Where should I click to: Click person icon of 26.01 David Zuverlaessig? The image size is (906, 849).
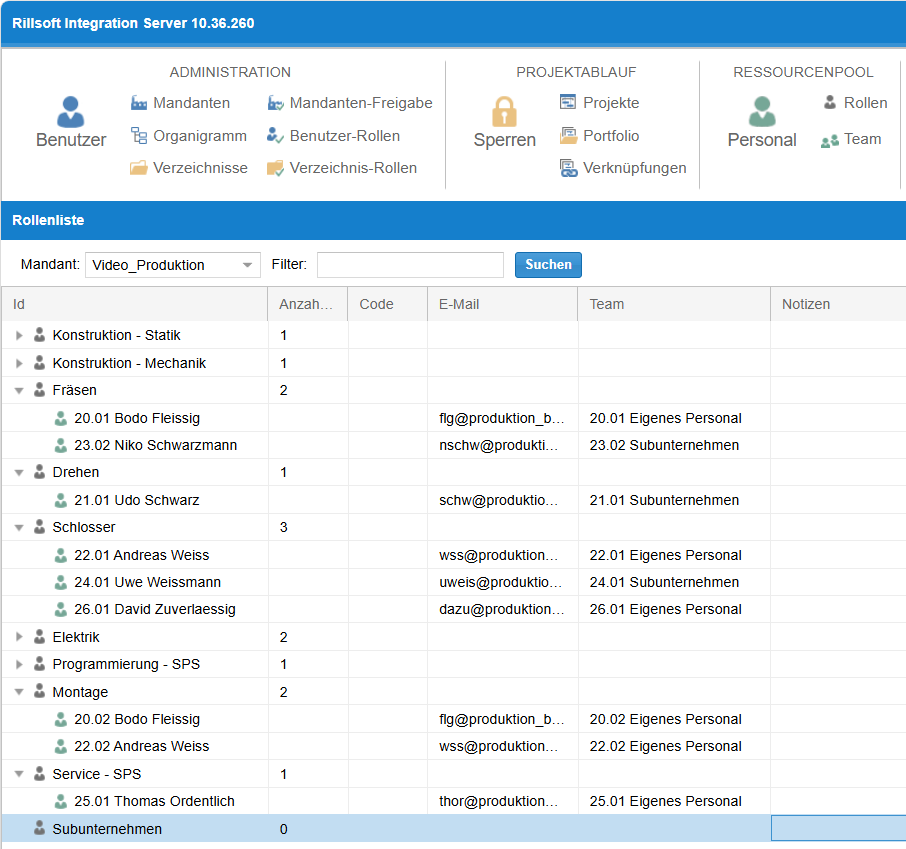[61, 609]
